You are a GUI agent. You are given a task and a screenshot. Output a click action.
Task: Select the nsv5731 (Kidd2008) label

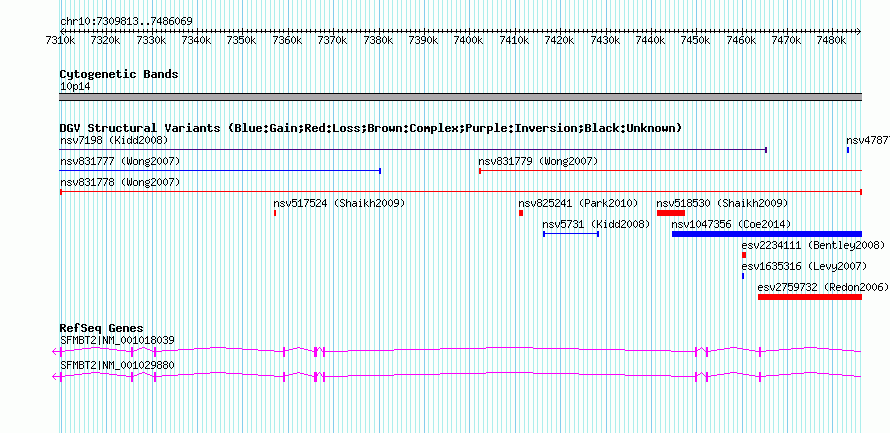[596, 224]
